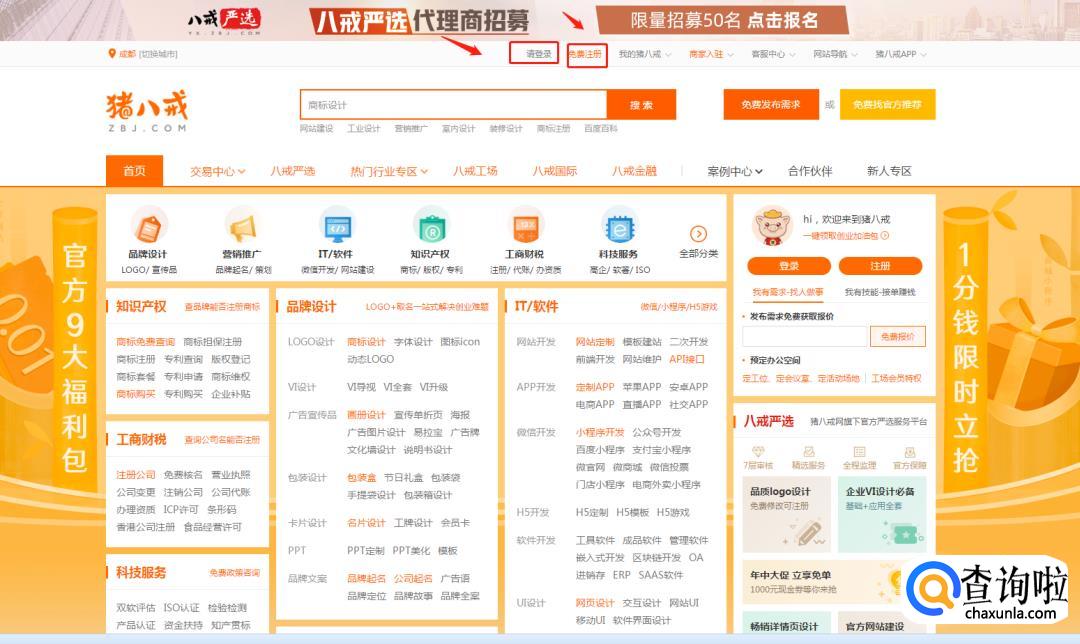This screenshot has width=1080, height=644.
Task: Click the orange 搜索 button
Action: [x=641, y=105]
